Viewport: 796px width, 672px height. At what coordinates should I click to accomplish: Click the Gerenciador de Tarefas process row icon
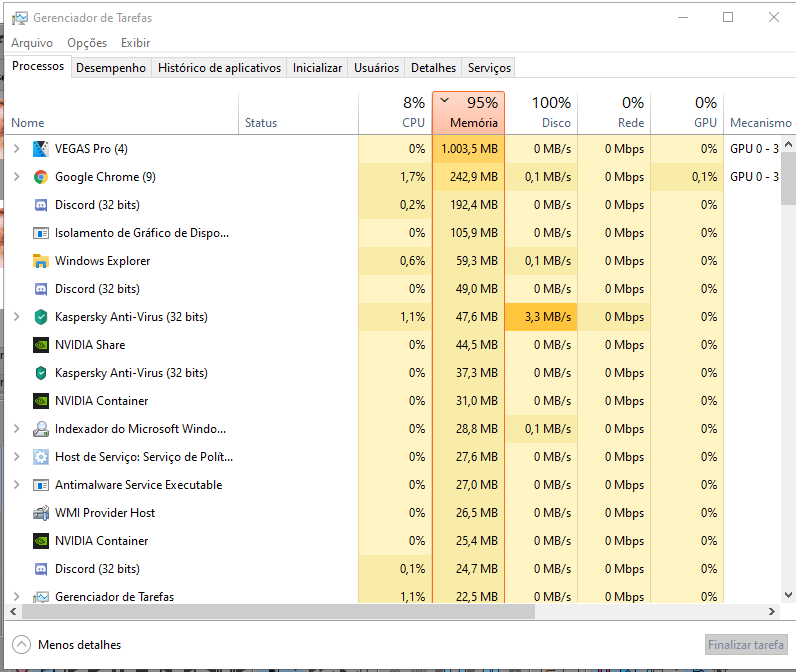(41, 597)
